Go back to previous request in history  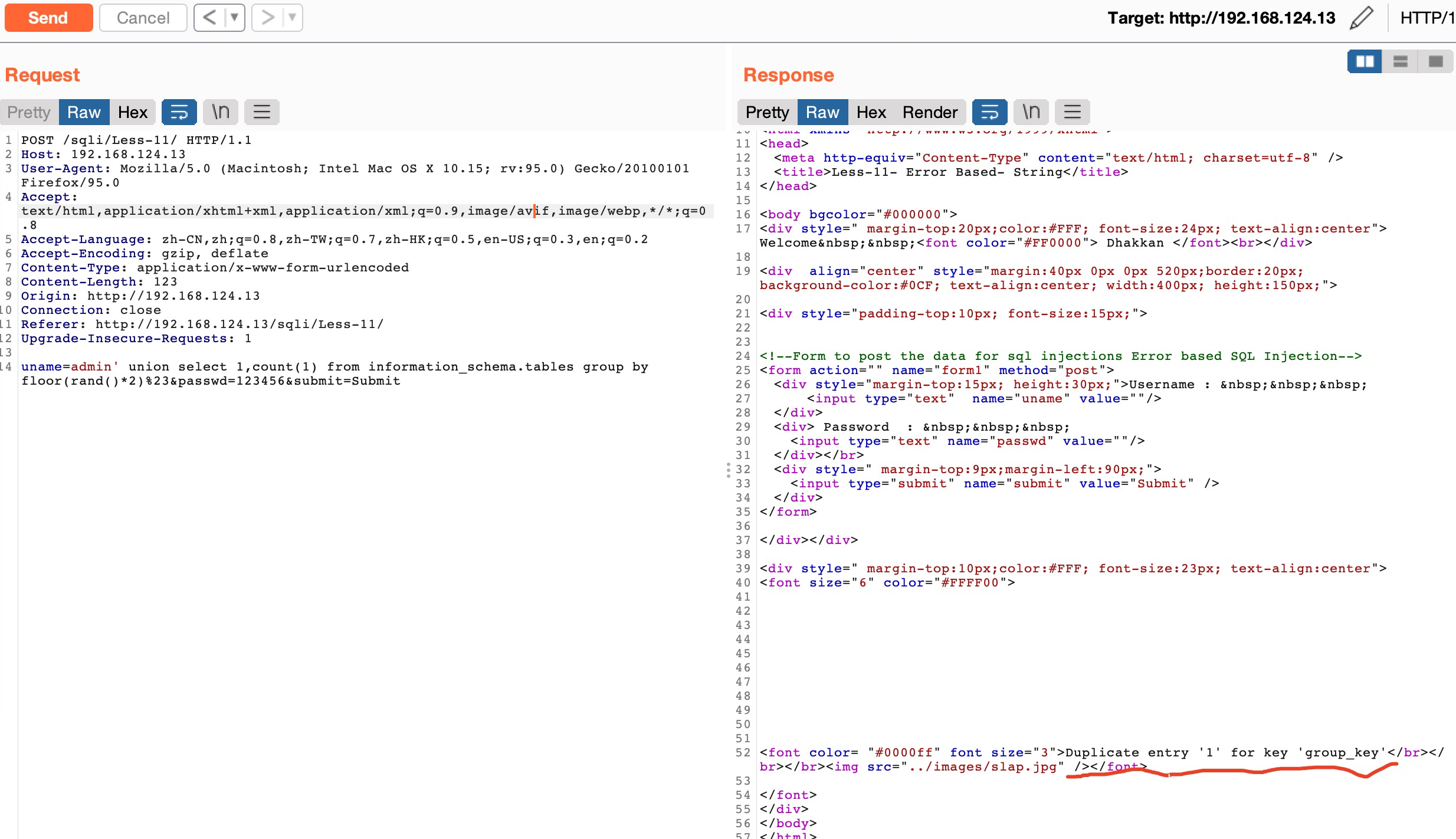click(x=209, y=18)
